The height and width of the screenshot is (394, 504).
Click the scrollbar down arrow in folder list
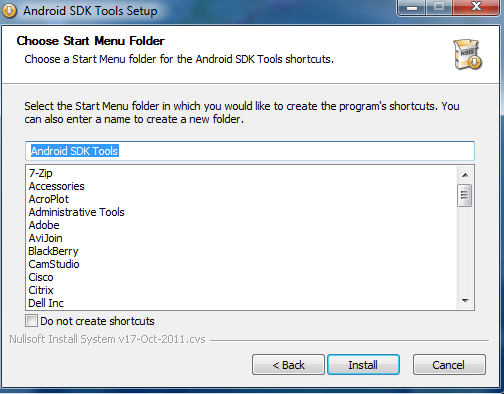pyautogui.click(x=465, y=301)
